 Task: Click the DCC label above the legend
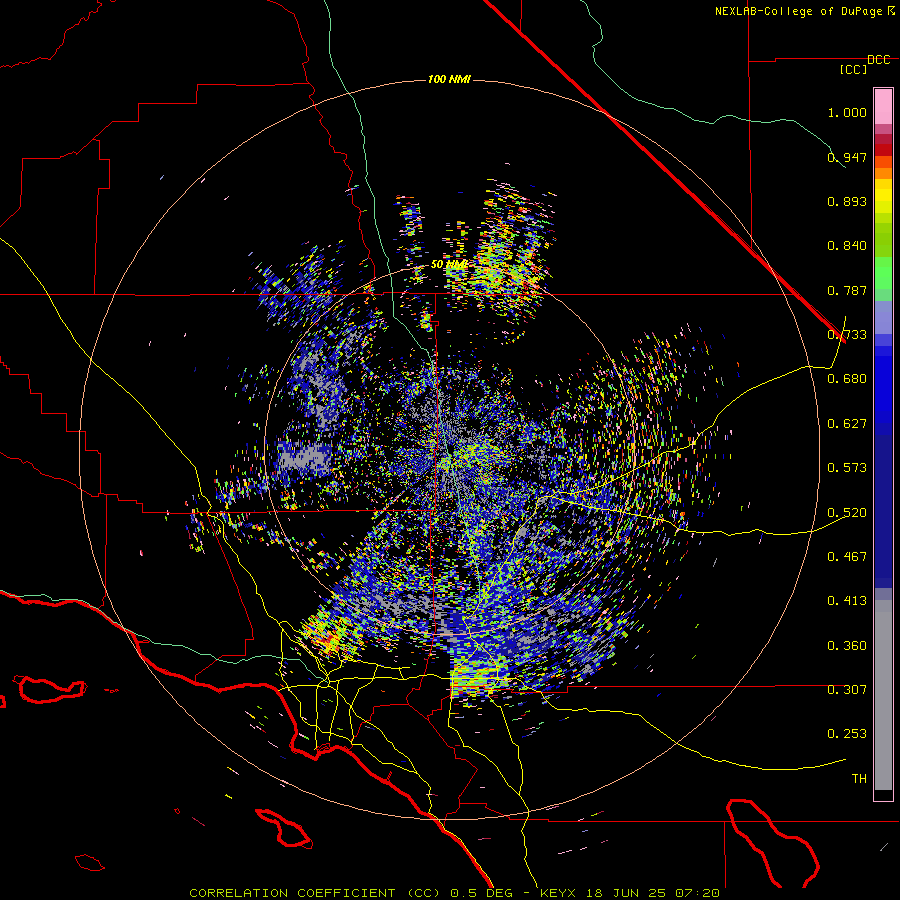point(879,60)
